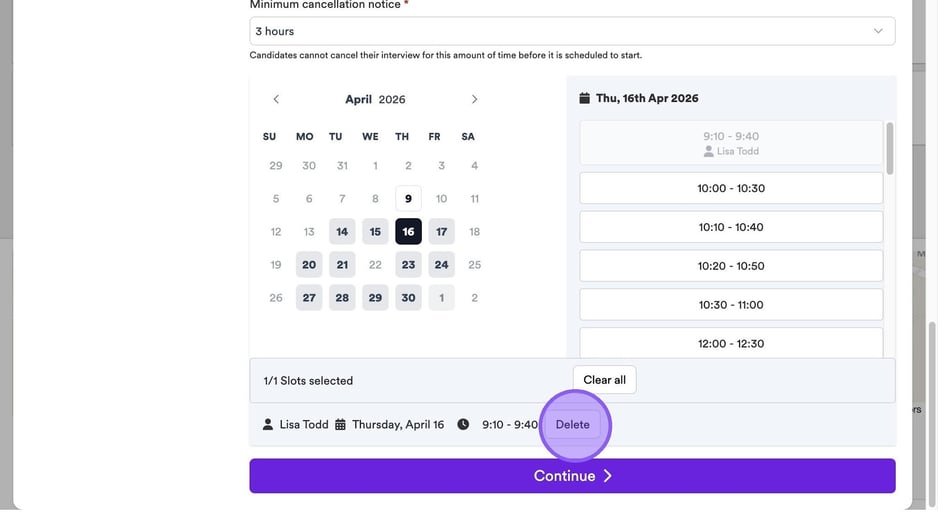The width and height of the screenshot is (938, 523).
Task: Pick April 9 on the calendar
Action: click(x=408, y=199)
